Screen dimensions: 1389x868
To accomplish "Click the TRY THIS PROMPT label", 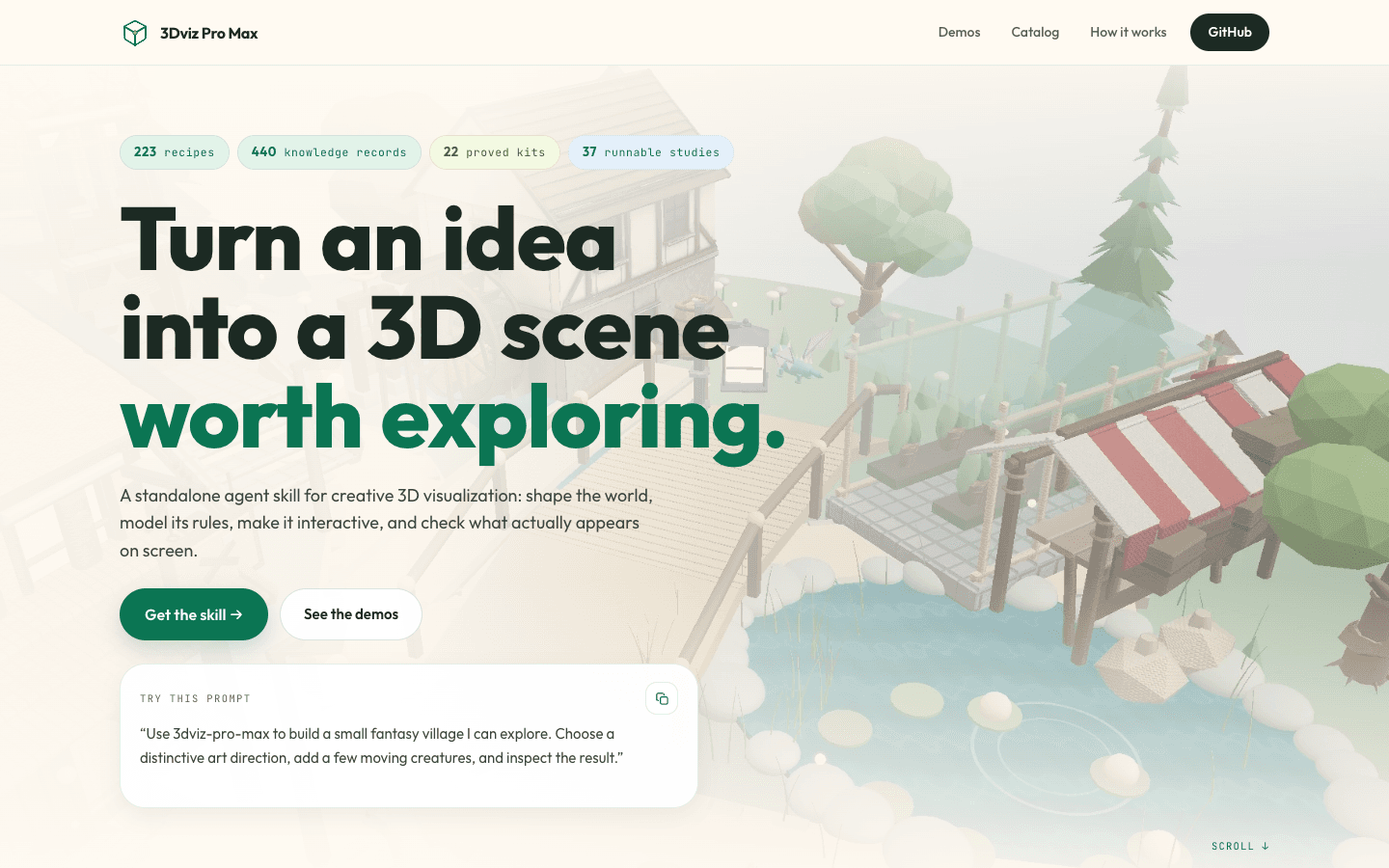I will (x=195, y=698).
